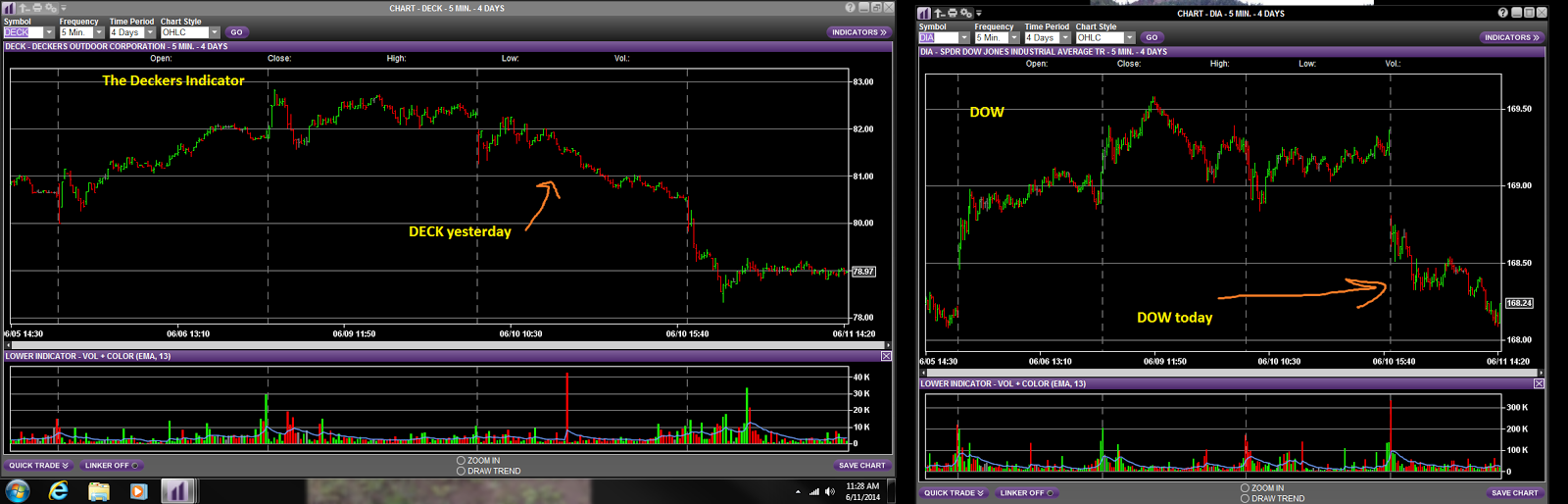Click the chart app icon in DECK window

pyautogui.click(x=9, y=8)
